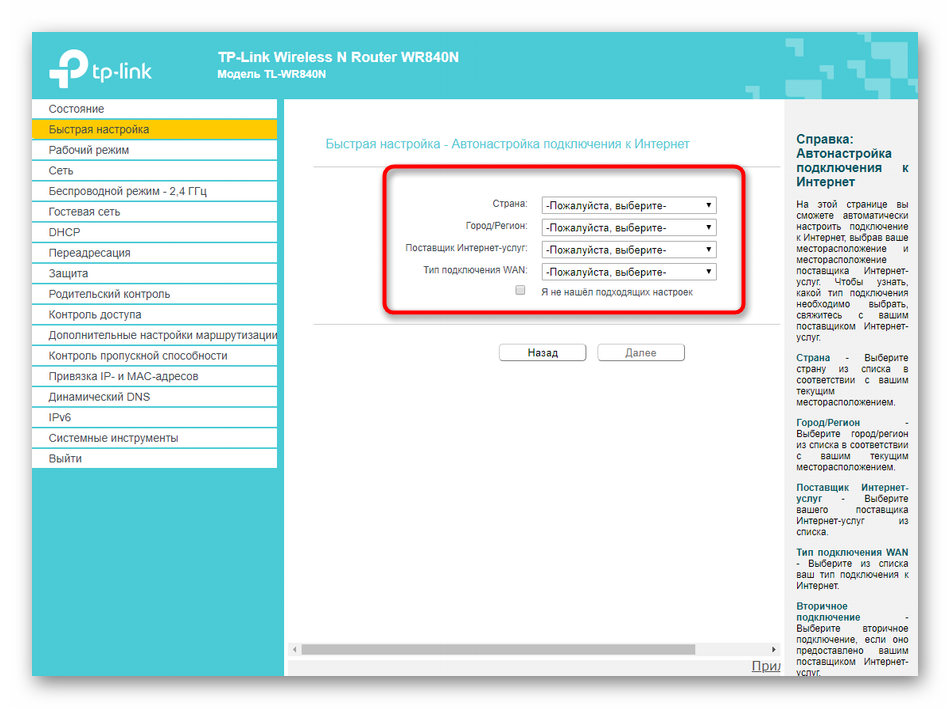The width and height of the screenshot is (950, 708).
Task: Navigate to Родительский контроль
Action: click(109, 294)
